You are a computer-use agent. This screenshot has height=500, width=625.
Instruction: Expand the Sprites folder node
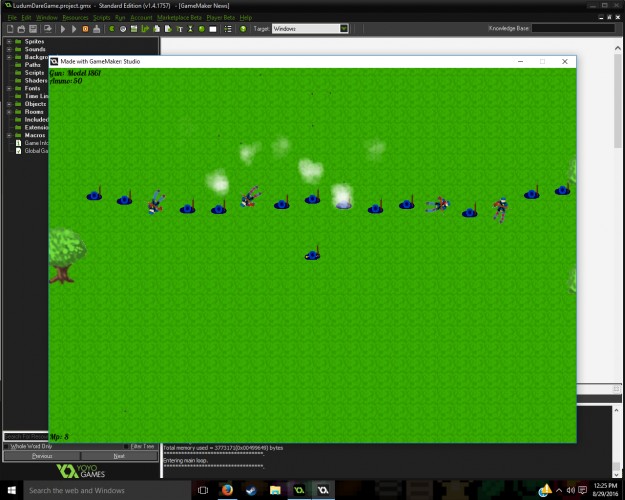[9, 41]
